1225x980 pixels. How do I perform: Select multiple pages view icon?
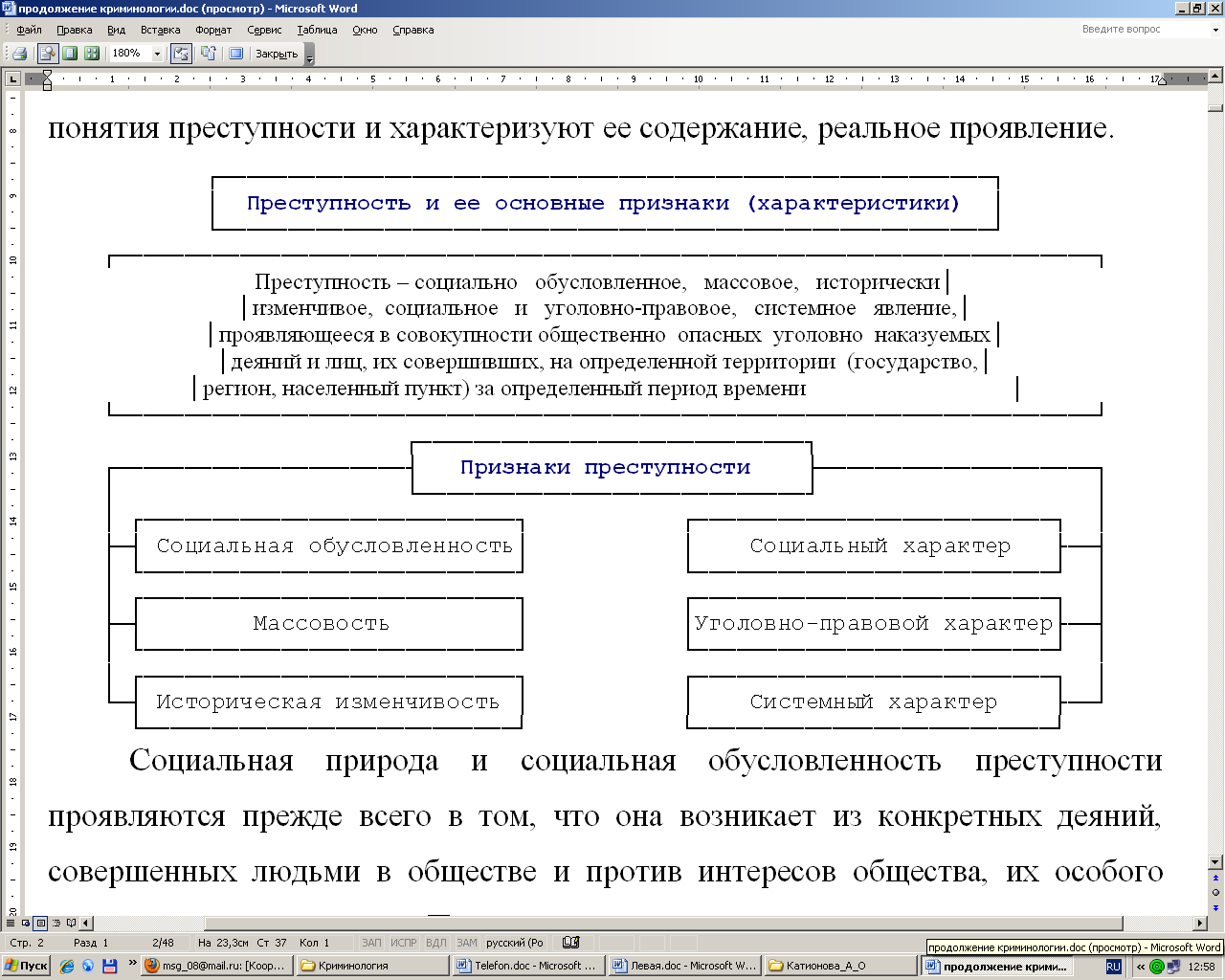tap(92, 54)
